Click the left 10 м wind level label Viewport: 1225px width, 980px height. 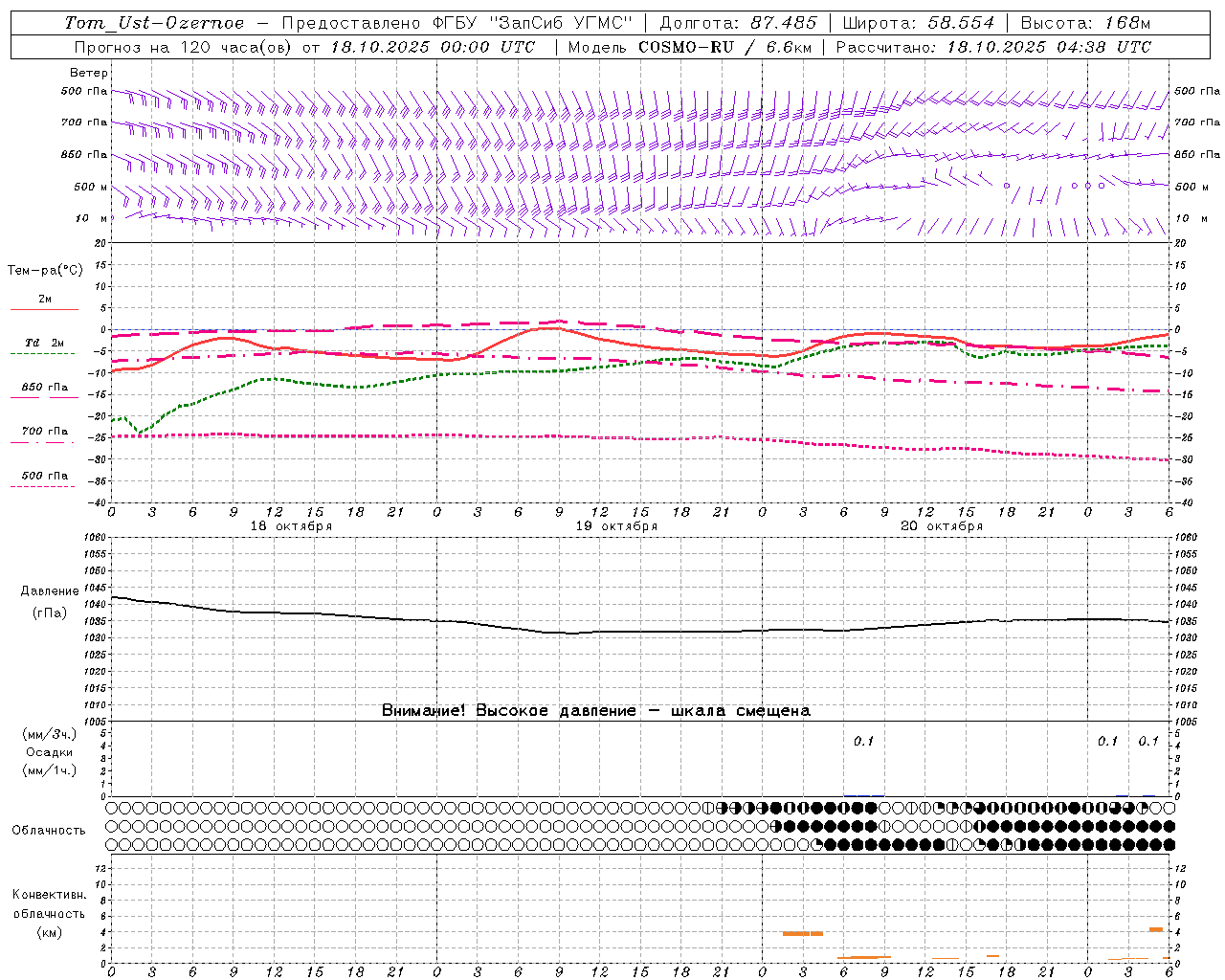point(91,218)
